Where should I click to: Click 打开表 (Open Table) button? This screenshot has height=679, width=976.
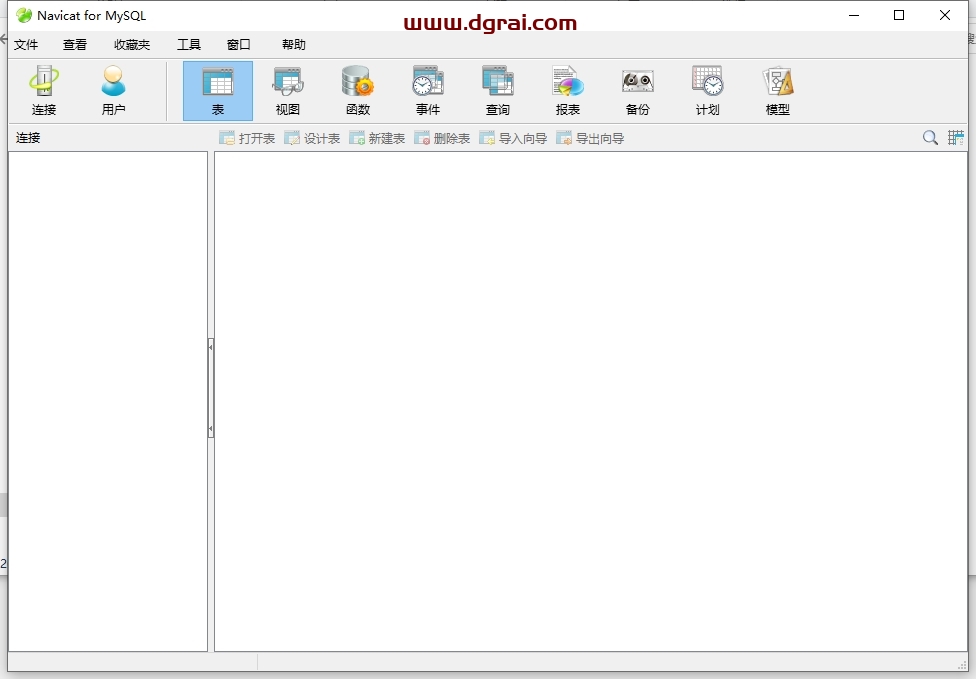click(247, 138)
